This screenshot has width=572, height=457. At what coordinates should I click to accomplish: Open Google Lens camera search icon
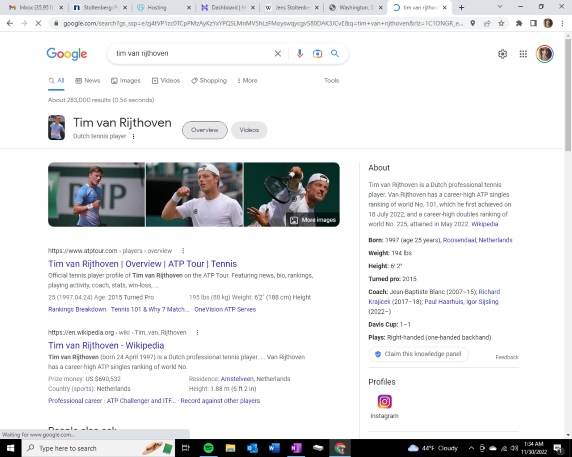[317, 54]
